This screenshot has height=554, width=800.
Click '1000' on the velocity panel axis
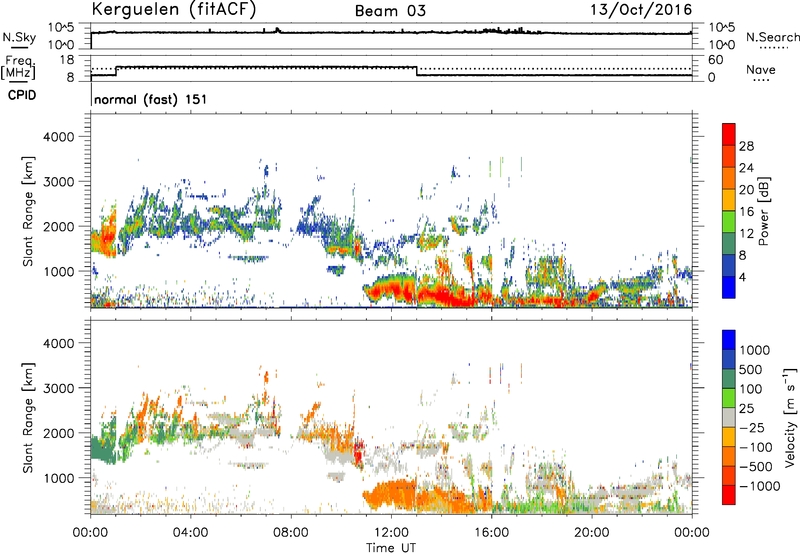tap(58, 478)
